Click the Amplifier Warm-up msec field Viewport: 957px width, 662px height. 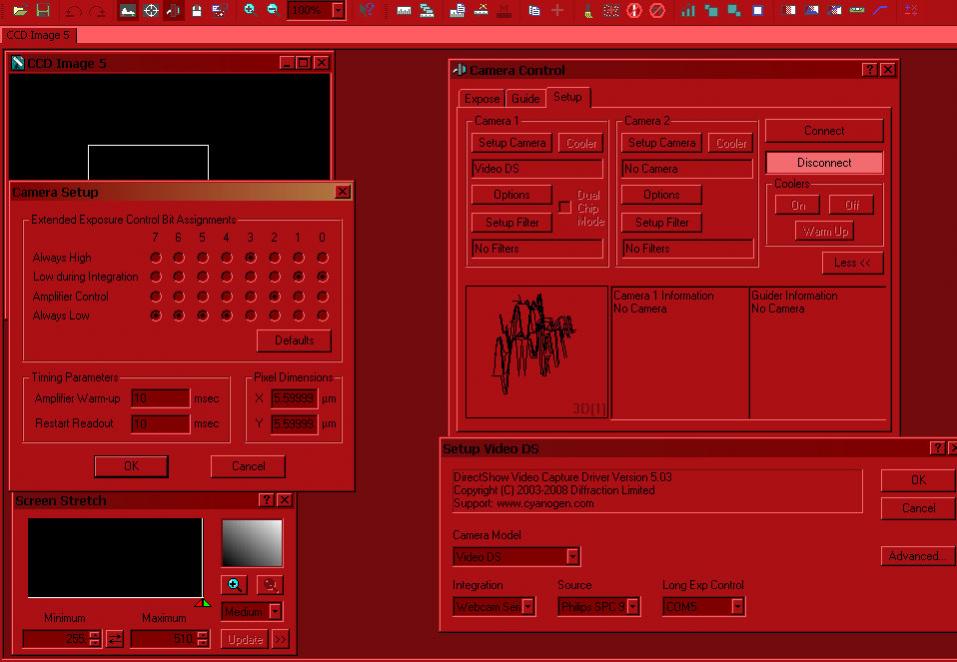point(160,398)
